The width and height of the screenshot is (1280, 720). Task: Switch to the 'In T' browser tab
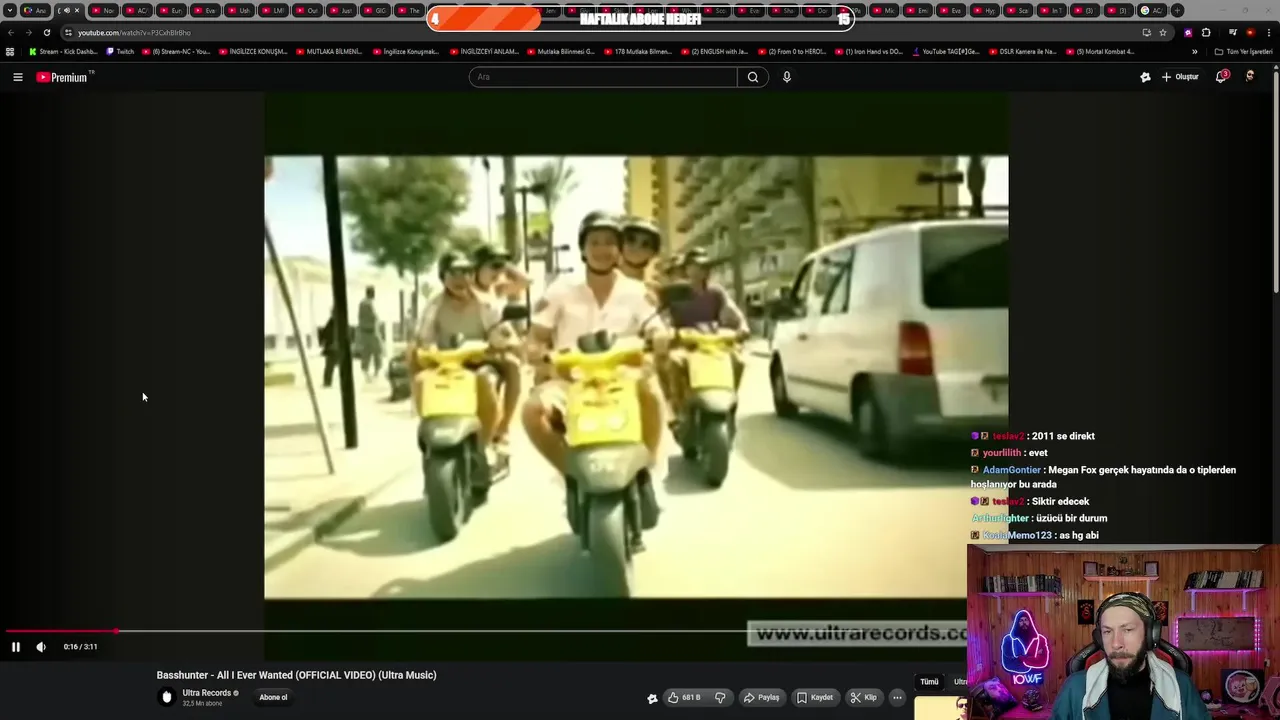[x=1051, y=11]
